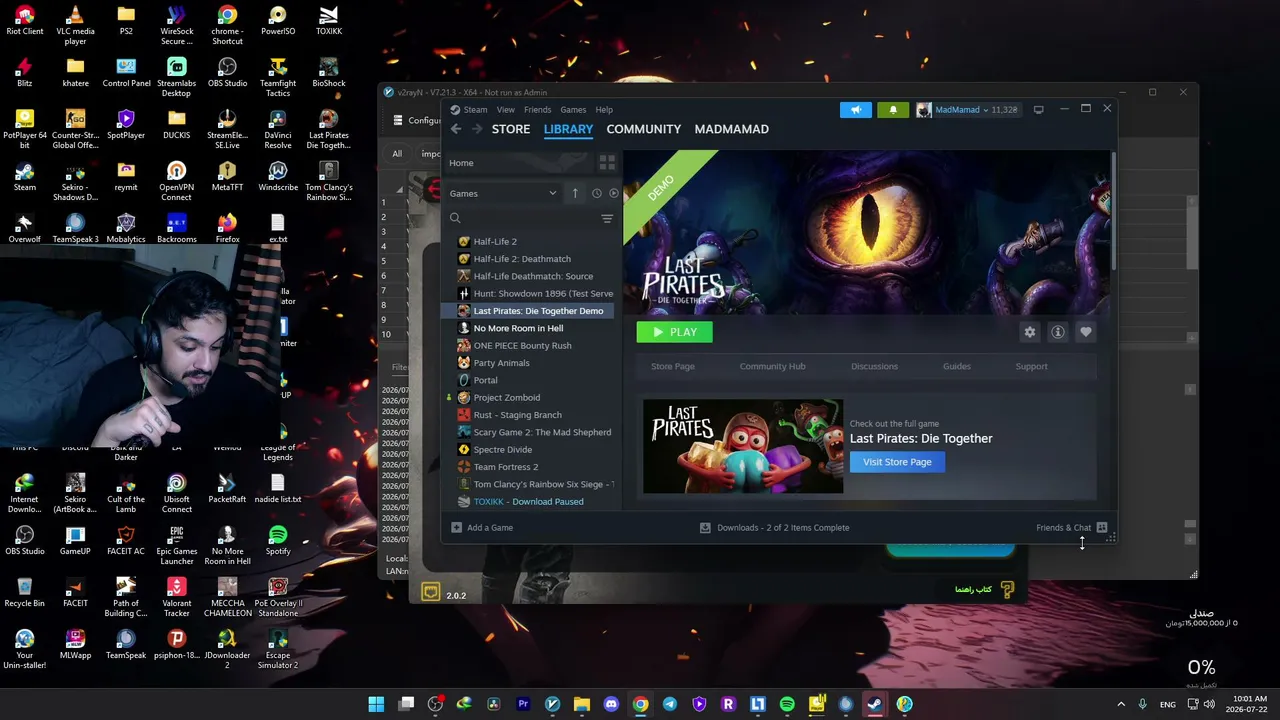
Task: Open the Games menu
Action: pos(573,110)
